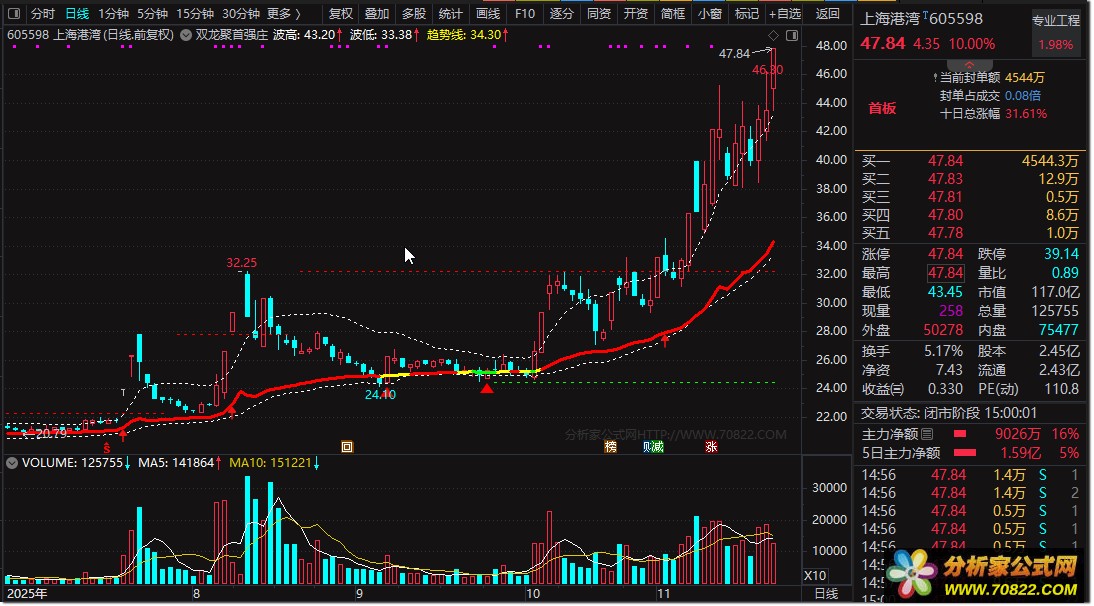
Task: Click the 榜 event marker icon
Action: coord(610,447)
